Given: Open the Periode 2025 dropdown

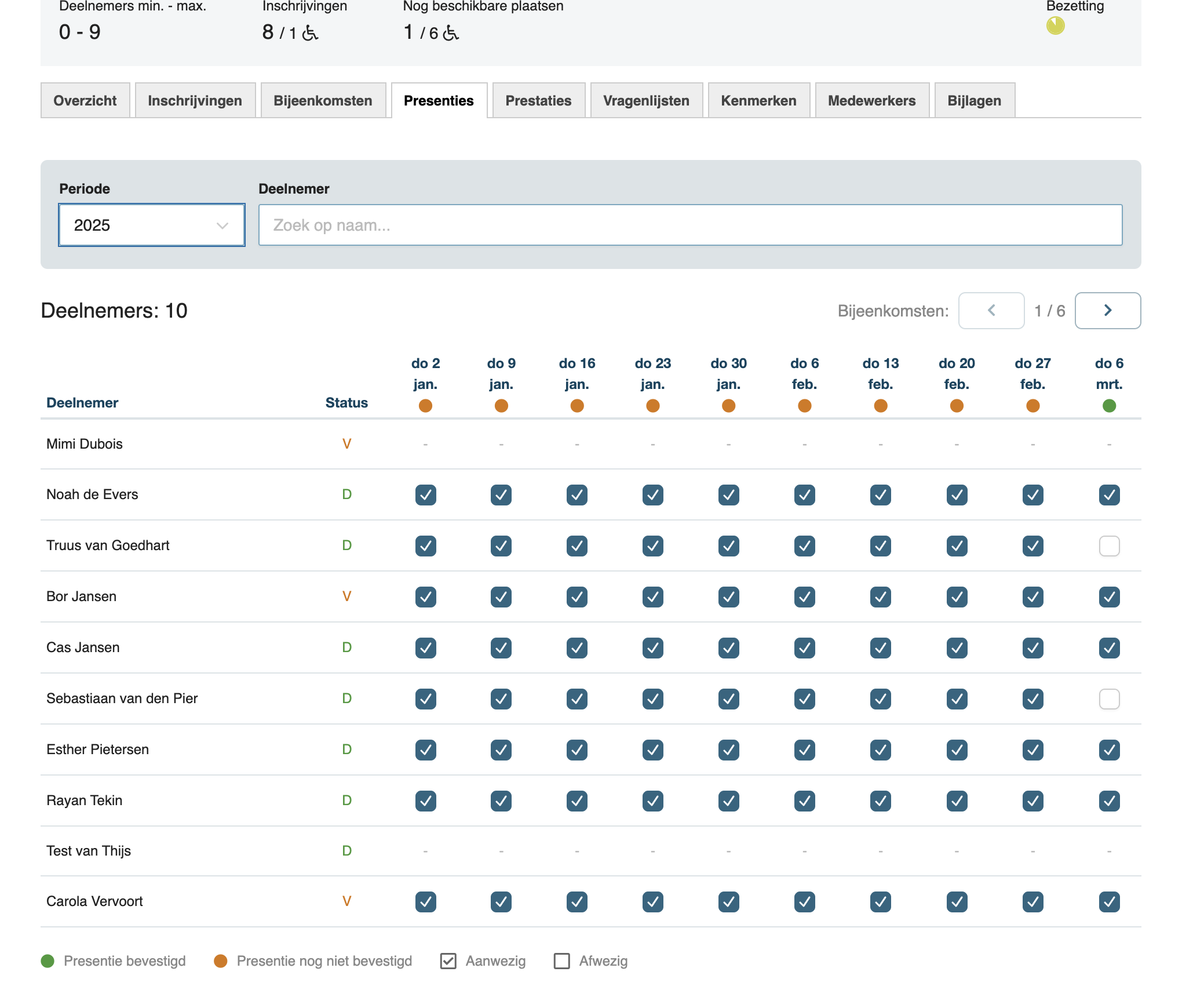Looking at the screenshot, I should pos(152,225).
